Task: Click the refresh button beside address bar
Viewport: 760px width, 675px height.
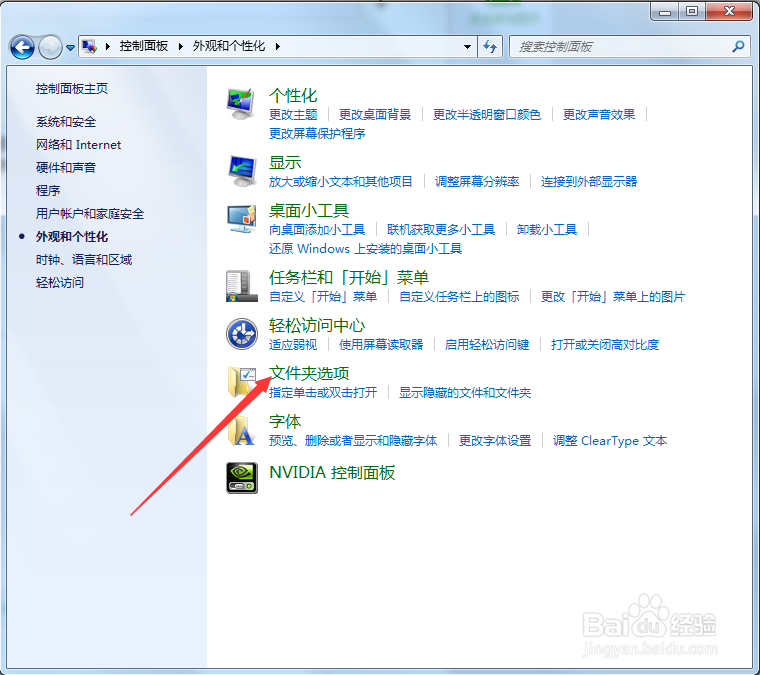Action: 490,47
